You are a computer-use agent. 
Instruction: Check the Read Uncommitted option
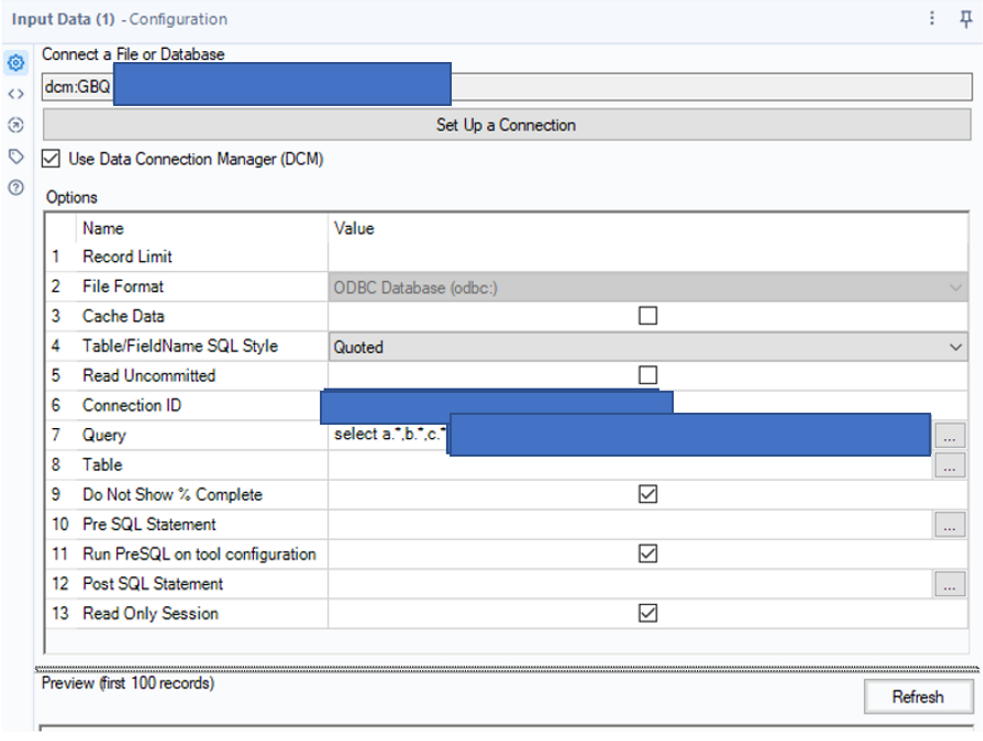pos(647,376)
